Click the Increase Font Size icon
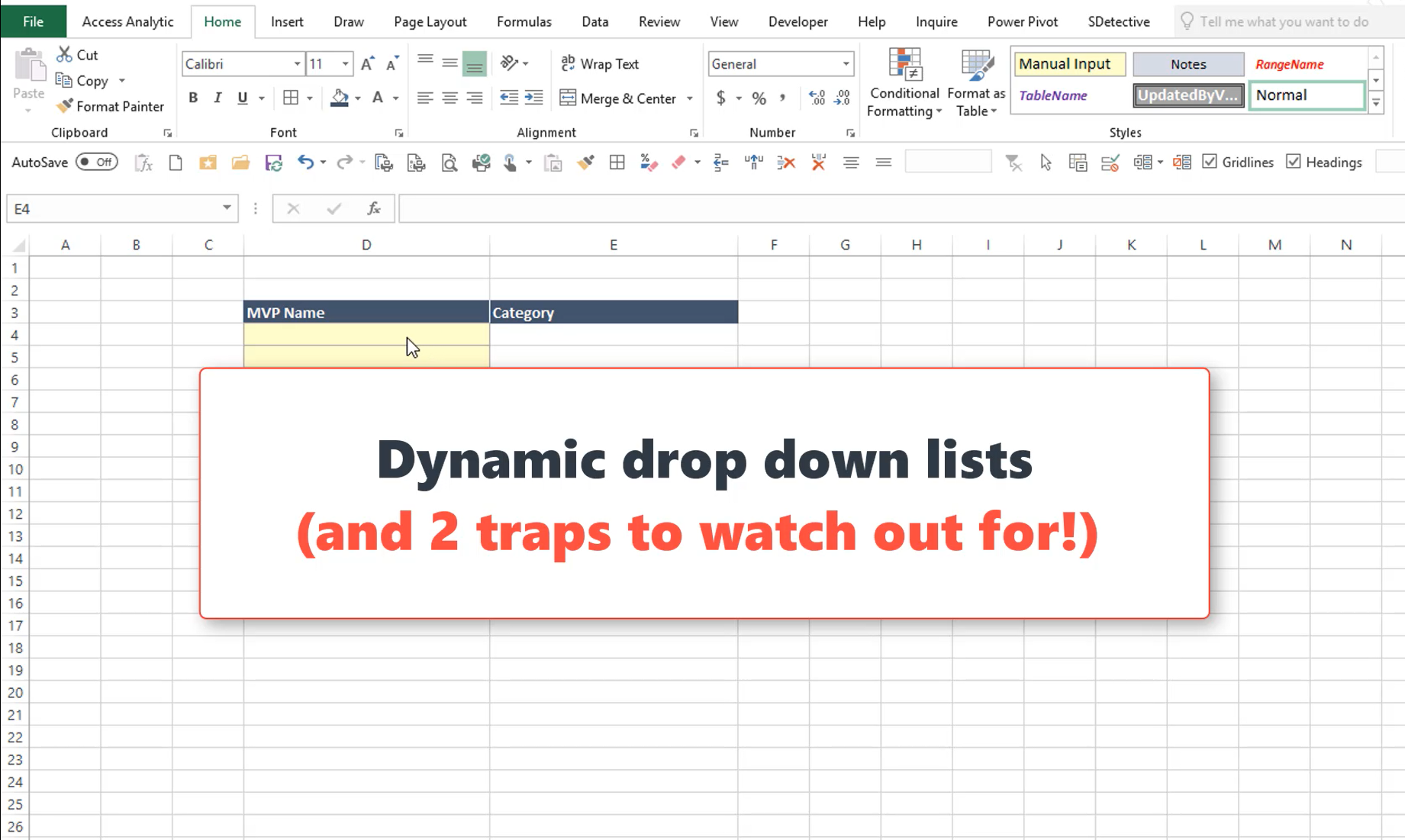This screenshot has width=1405, height=840. pos(367,64)
